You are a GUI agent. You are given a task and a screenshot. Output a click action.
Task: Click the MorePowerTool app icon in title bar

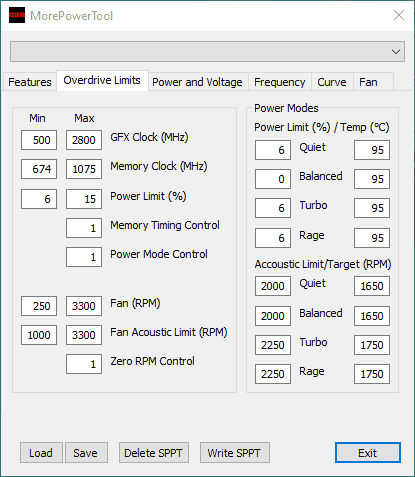[17, 15]
